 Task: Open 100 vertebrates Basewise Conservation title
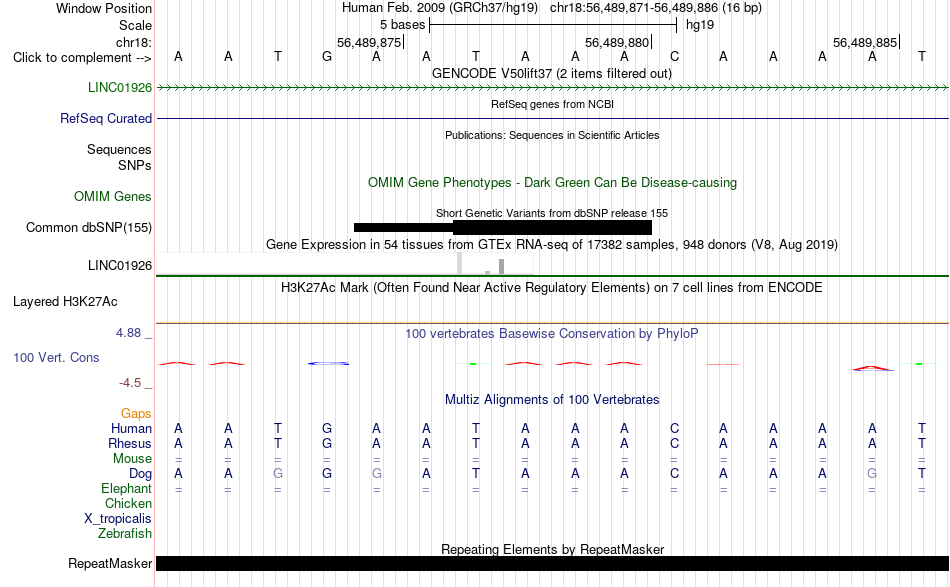pyautogui.click(x=552, y=333)
